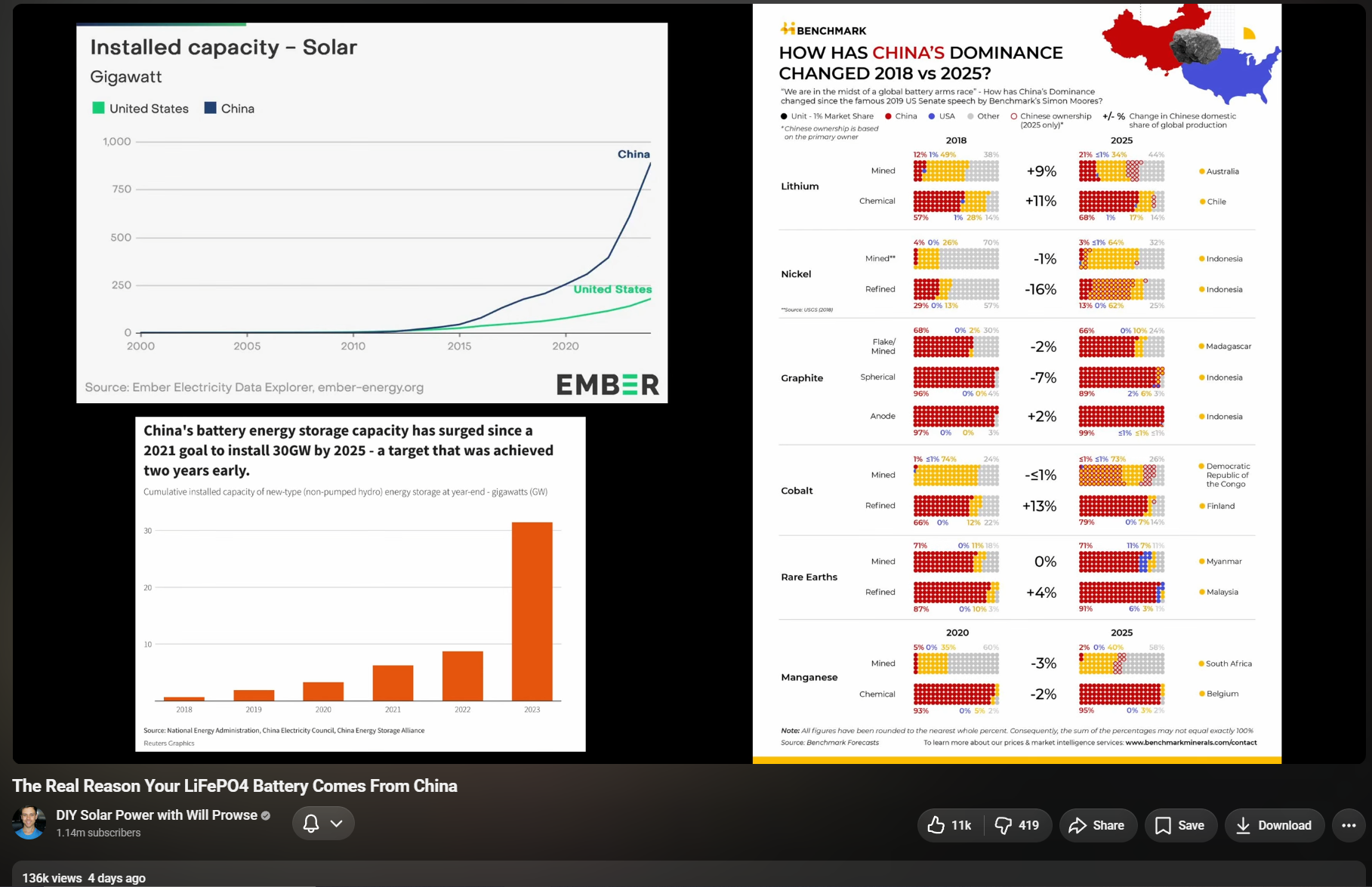Click the "-7%" change for spherical Graphite
The width and height of the screenshot is (1372, 887).
pyautogui.click(x=1043, y=377)
